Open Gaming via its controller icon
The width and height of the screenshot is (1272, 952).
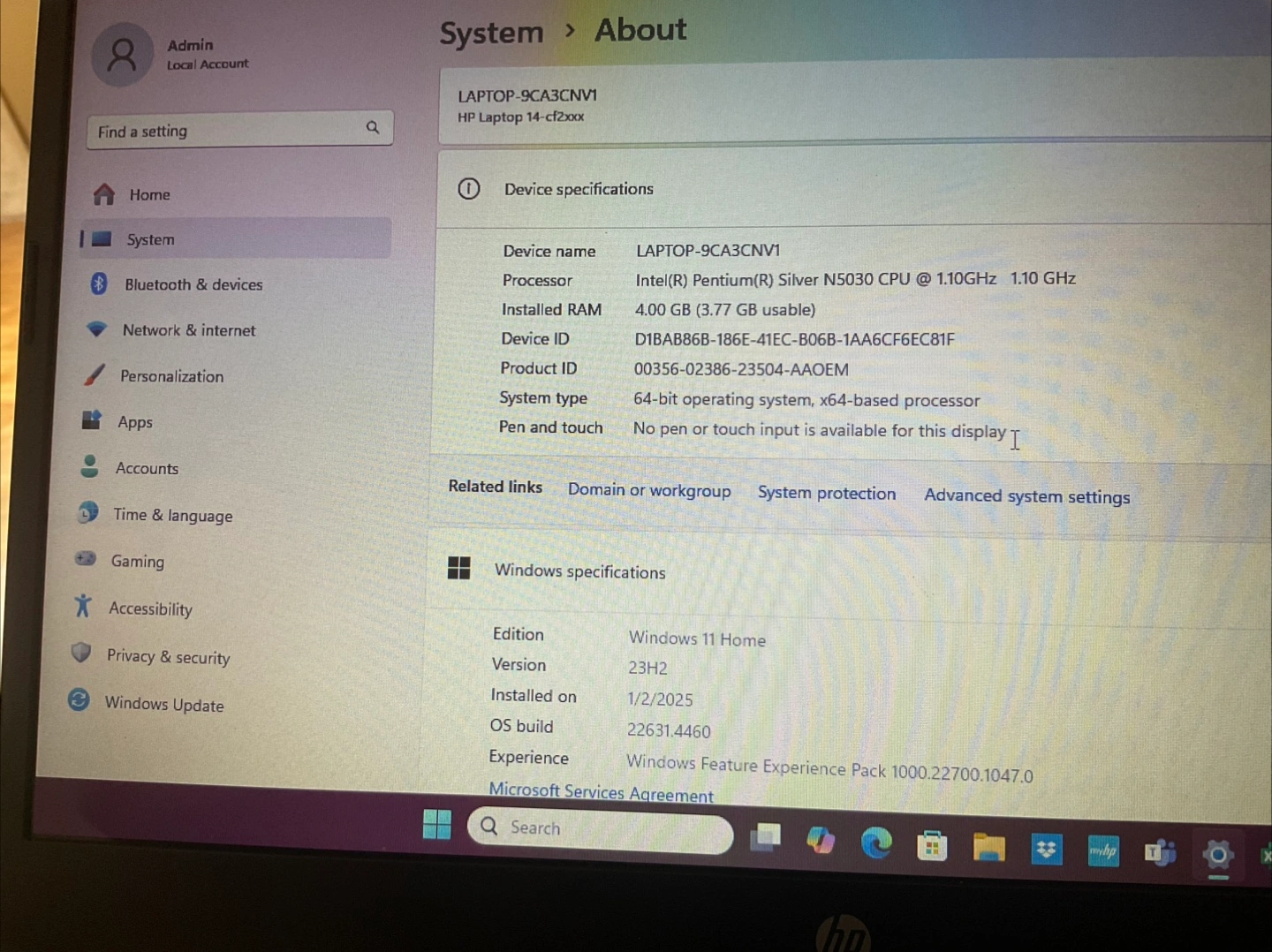86,559
